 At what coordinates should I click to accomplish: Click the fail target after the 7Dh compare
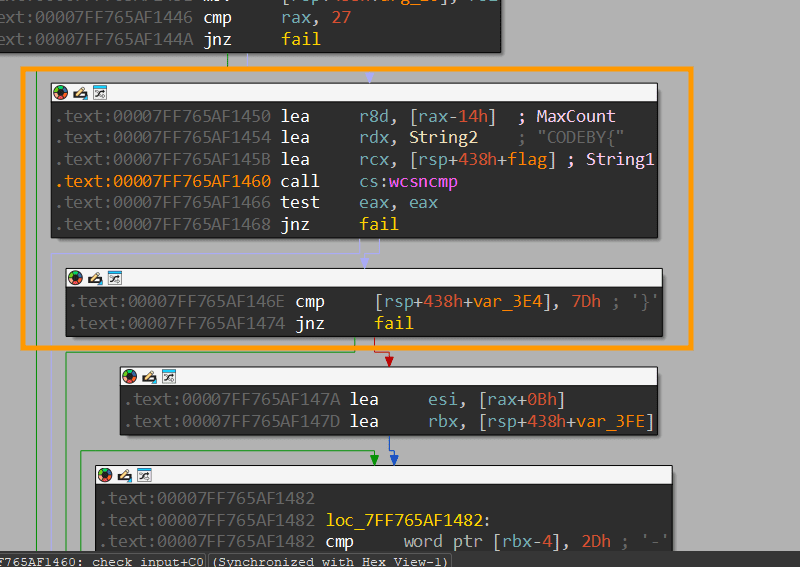393,323
